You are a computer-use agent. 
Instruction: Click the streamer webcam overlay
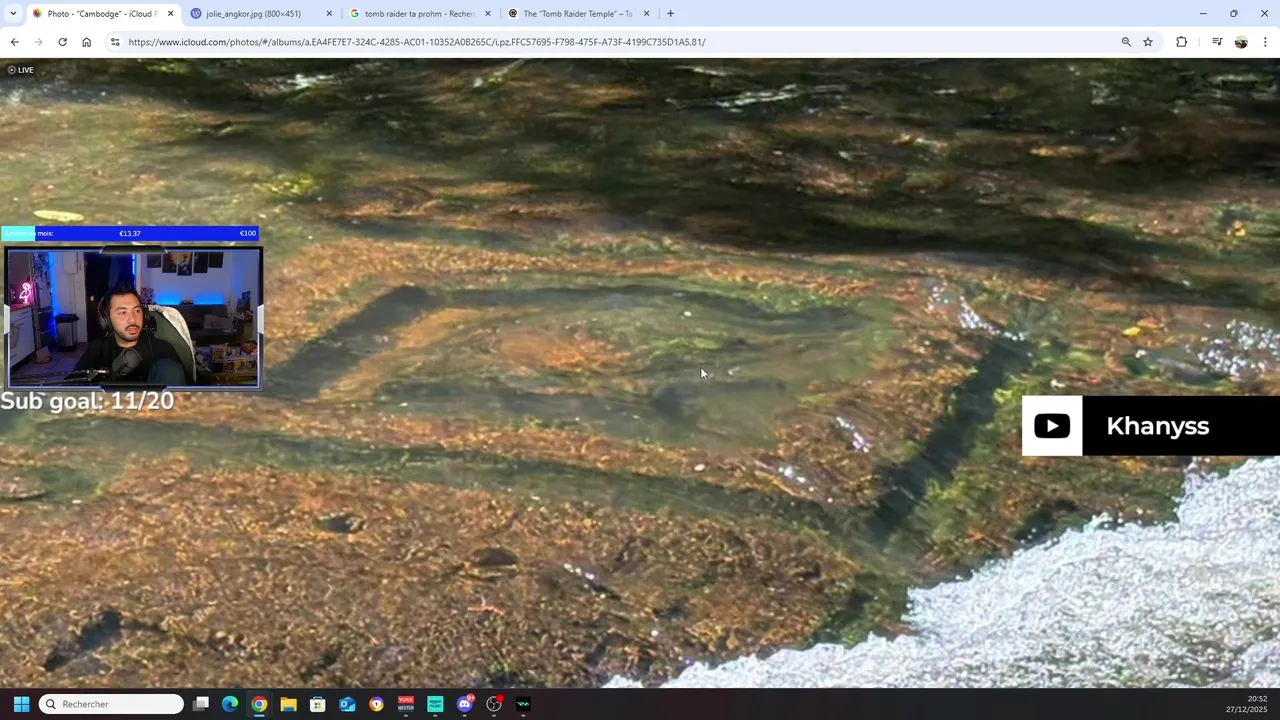point(134,317)
